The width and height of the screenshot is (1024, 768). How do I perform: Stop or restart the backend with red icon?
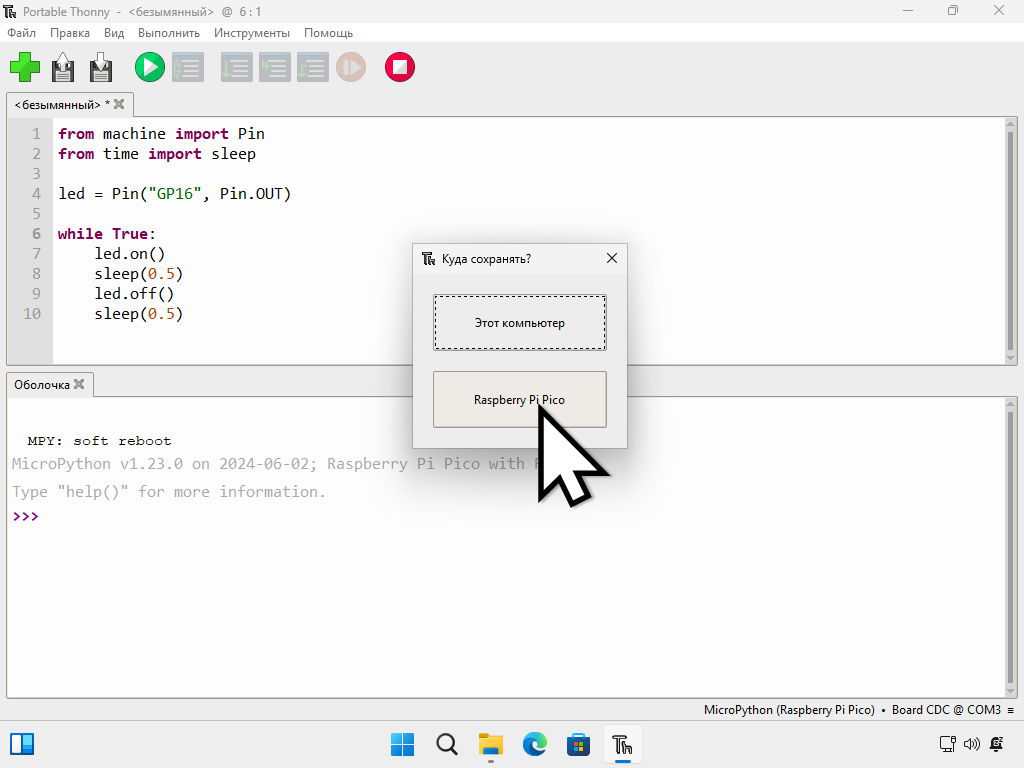400,67
